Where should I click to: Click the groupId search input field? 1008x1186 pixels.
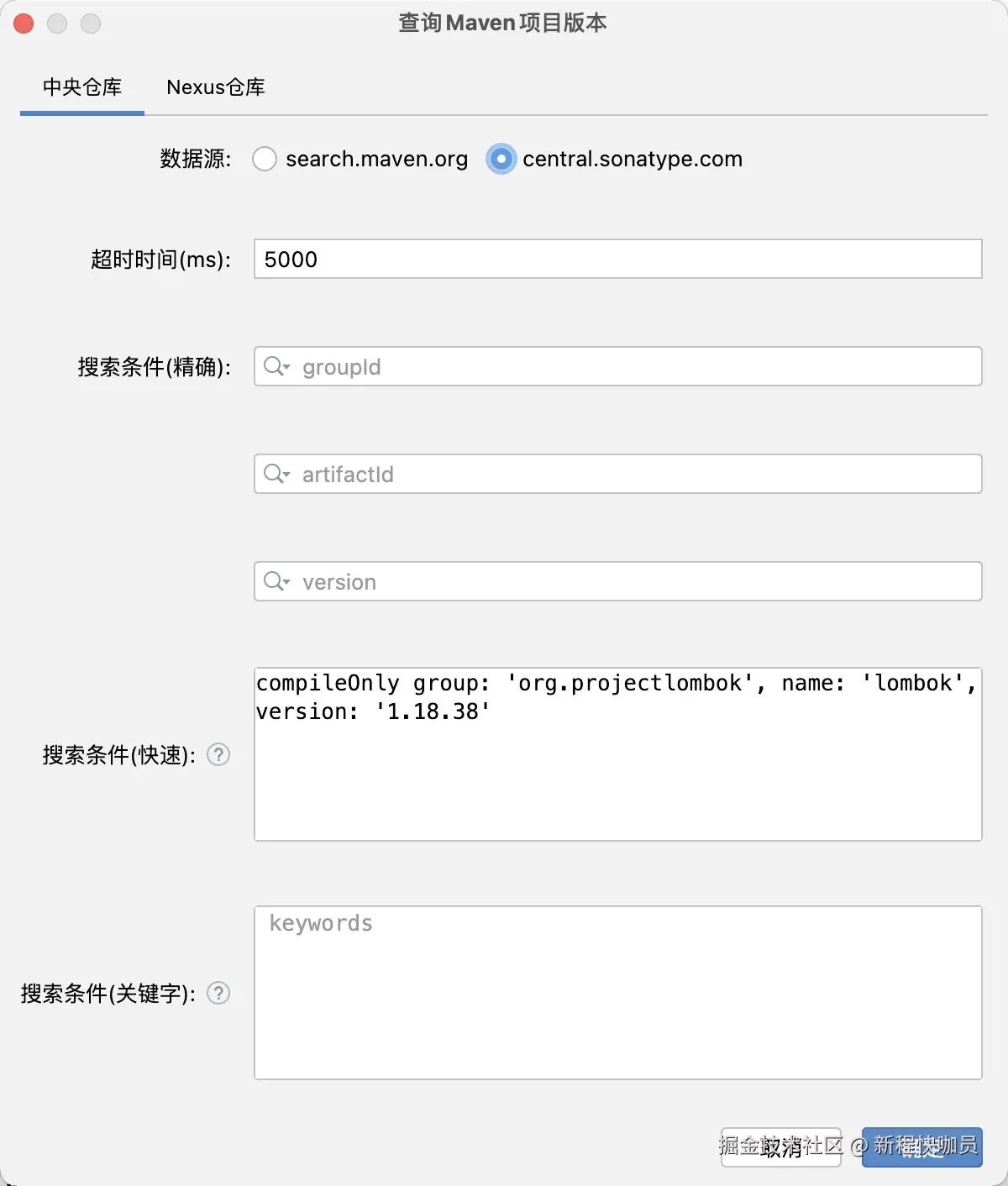pyautogui.click(x=588, y=366)
